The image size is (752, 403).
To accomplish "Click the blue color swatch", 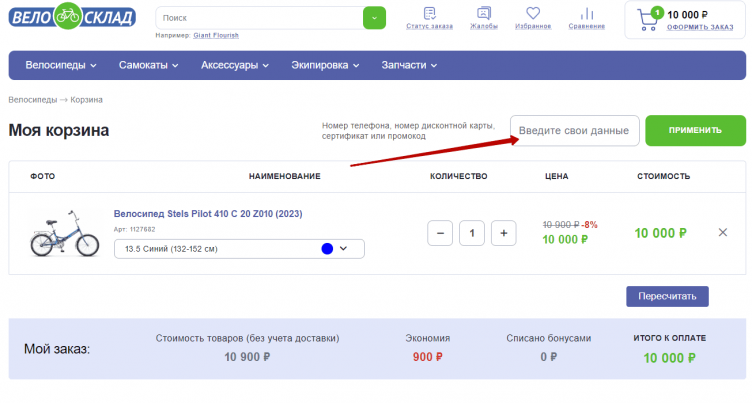I will [x=326, y=248].
